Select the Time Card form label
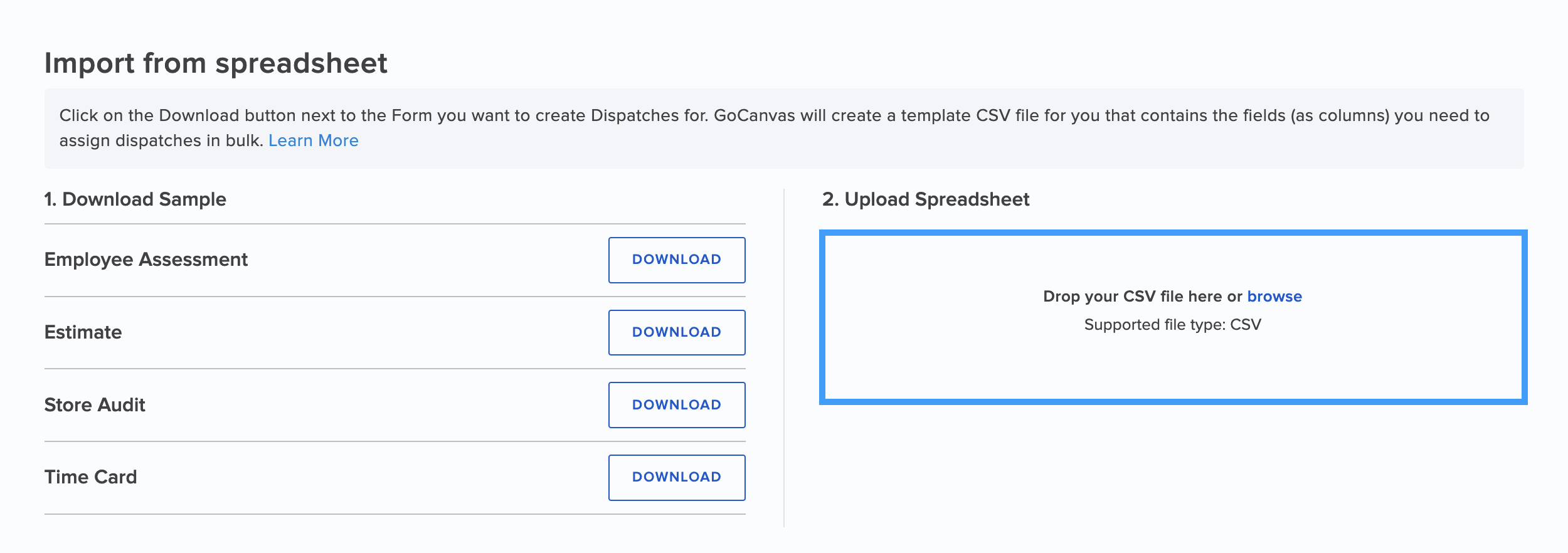 pos(92,477)
